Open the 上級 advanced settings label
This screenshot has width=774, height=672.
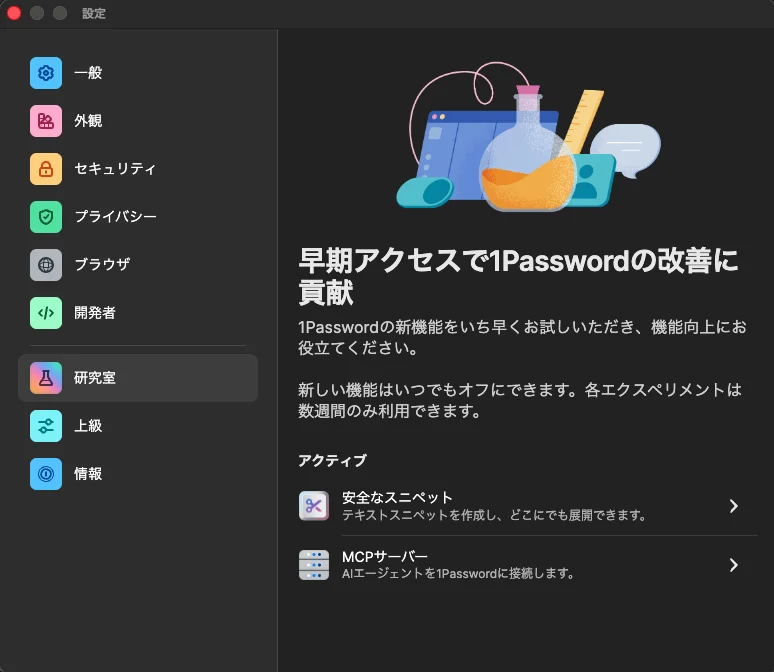(88, 426)
